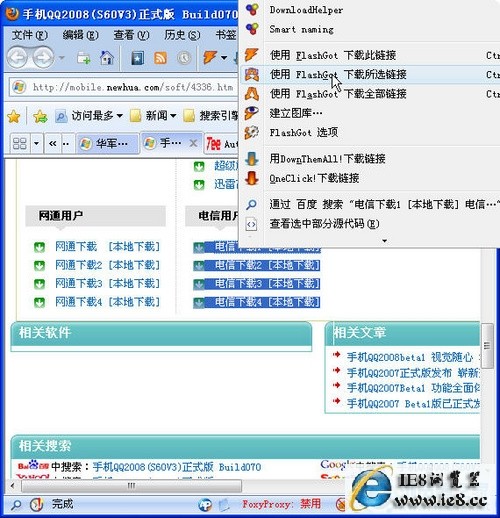Viewport: 500px width, 518px height.
Task: Click DownloadHelper colored balls icon
Action: tap(252, 9)
